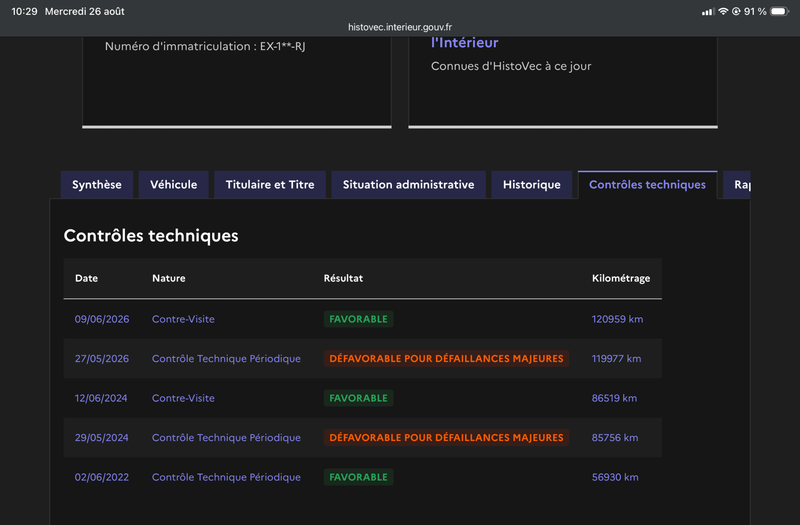The width and height of the screenshot is (800, 525).
Task: Click the FAVORABLE badge for 12/06/2024
Action: [359, 398]
